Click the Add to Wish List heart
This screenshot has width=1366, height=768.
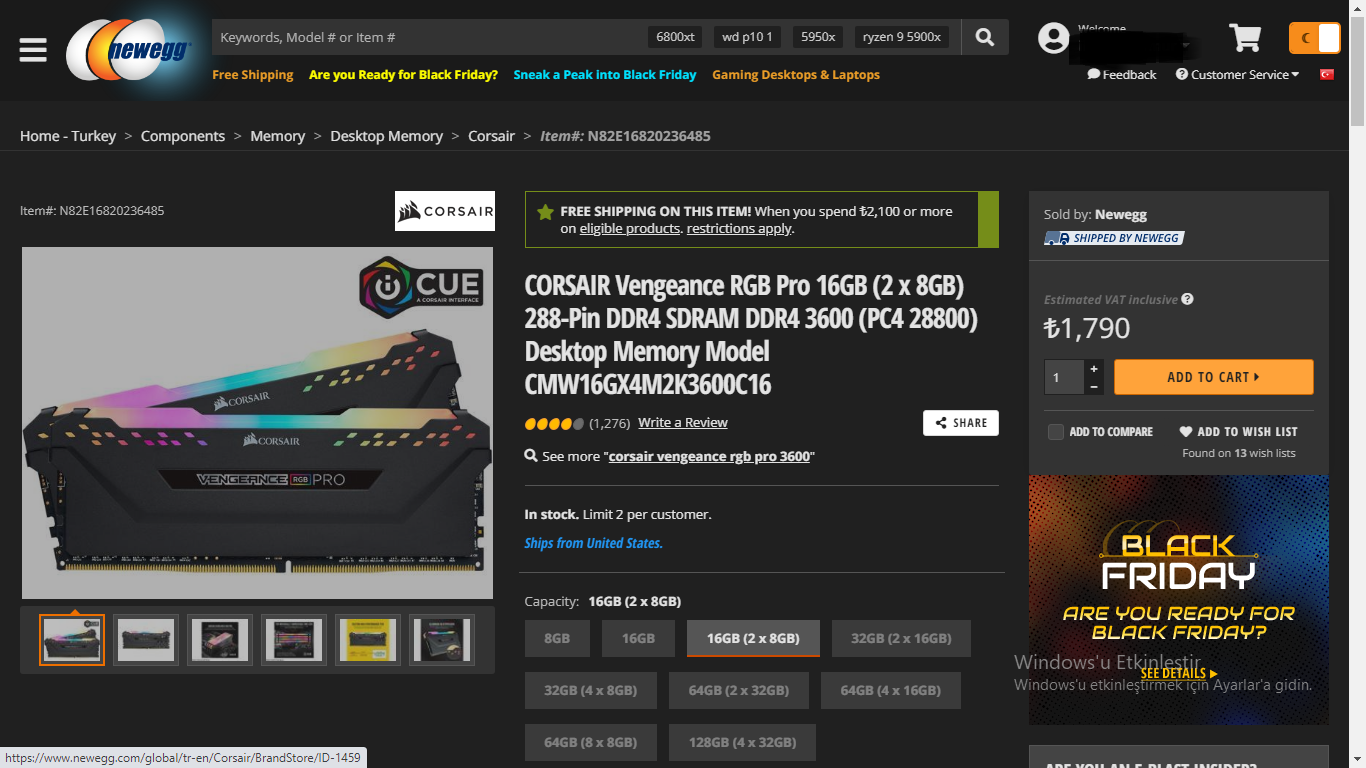point(1186,432)
